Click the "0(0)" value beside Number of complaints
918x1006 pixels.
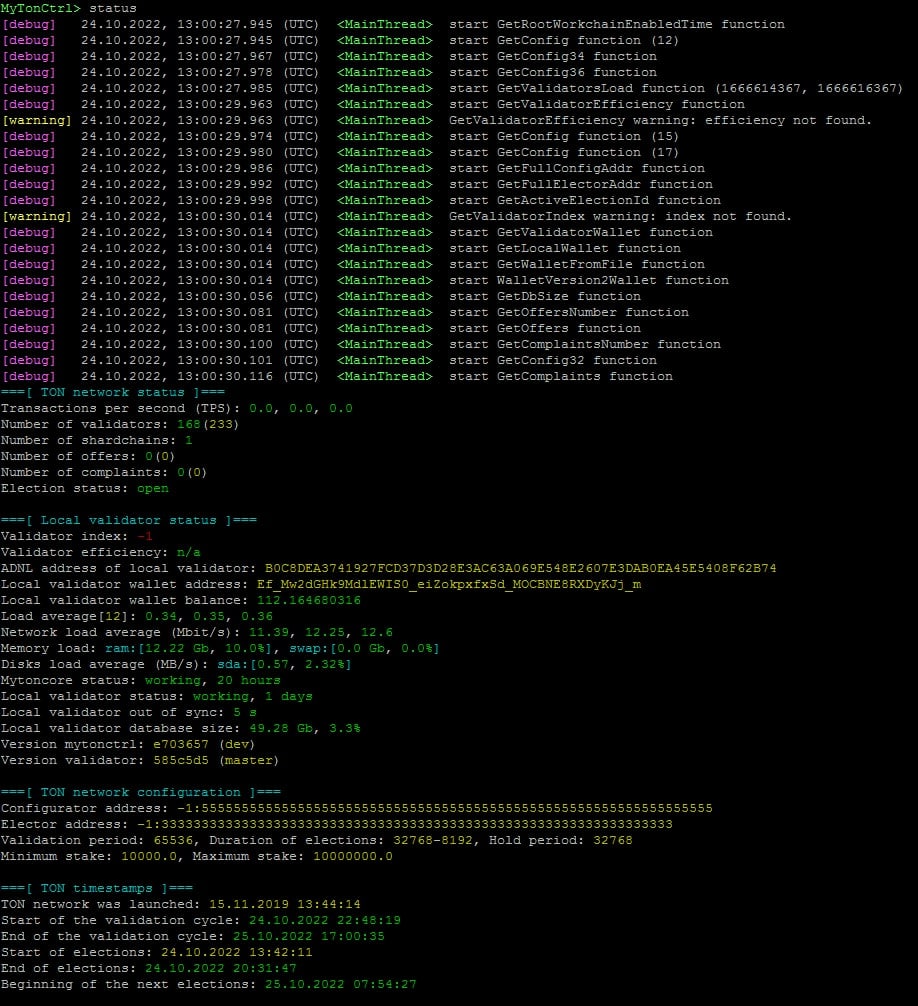[192, 473]
